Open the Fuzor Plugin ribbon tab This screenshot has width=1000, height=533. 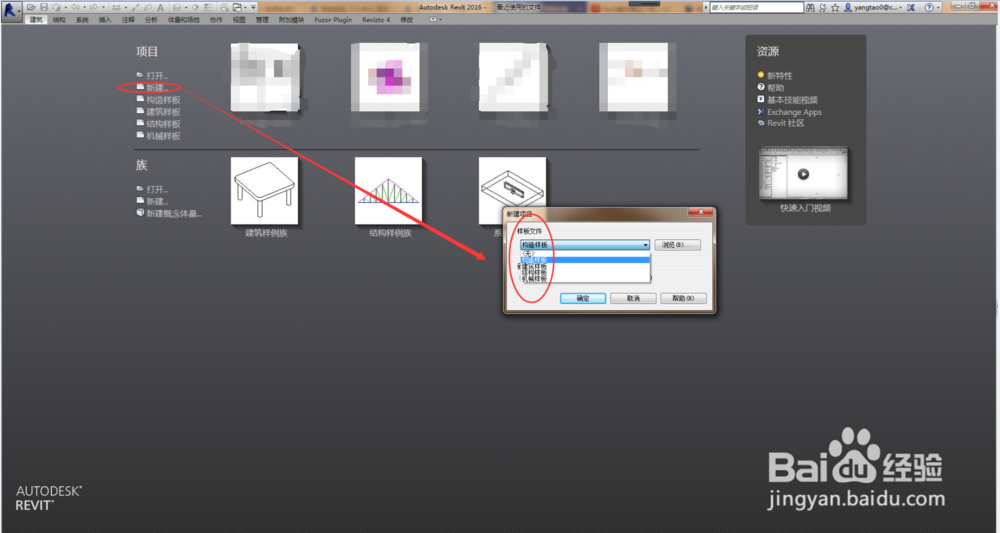click(333, 20)
